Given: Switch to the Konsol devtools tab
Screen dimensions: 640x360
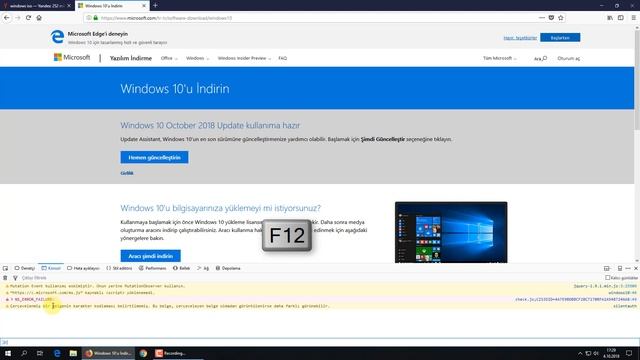Looking at the screenshot, I should 51,268.
